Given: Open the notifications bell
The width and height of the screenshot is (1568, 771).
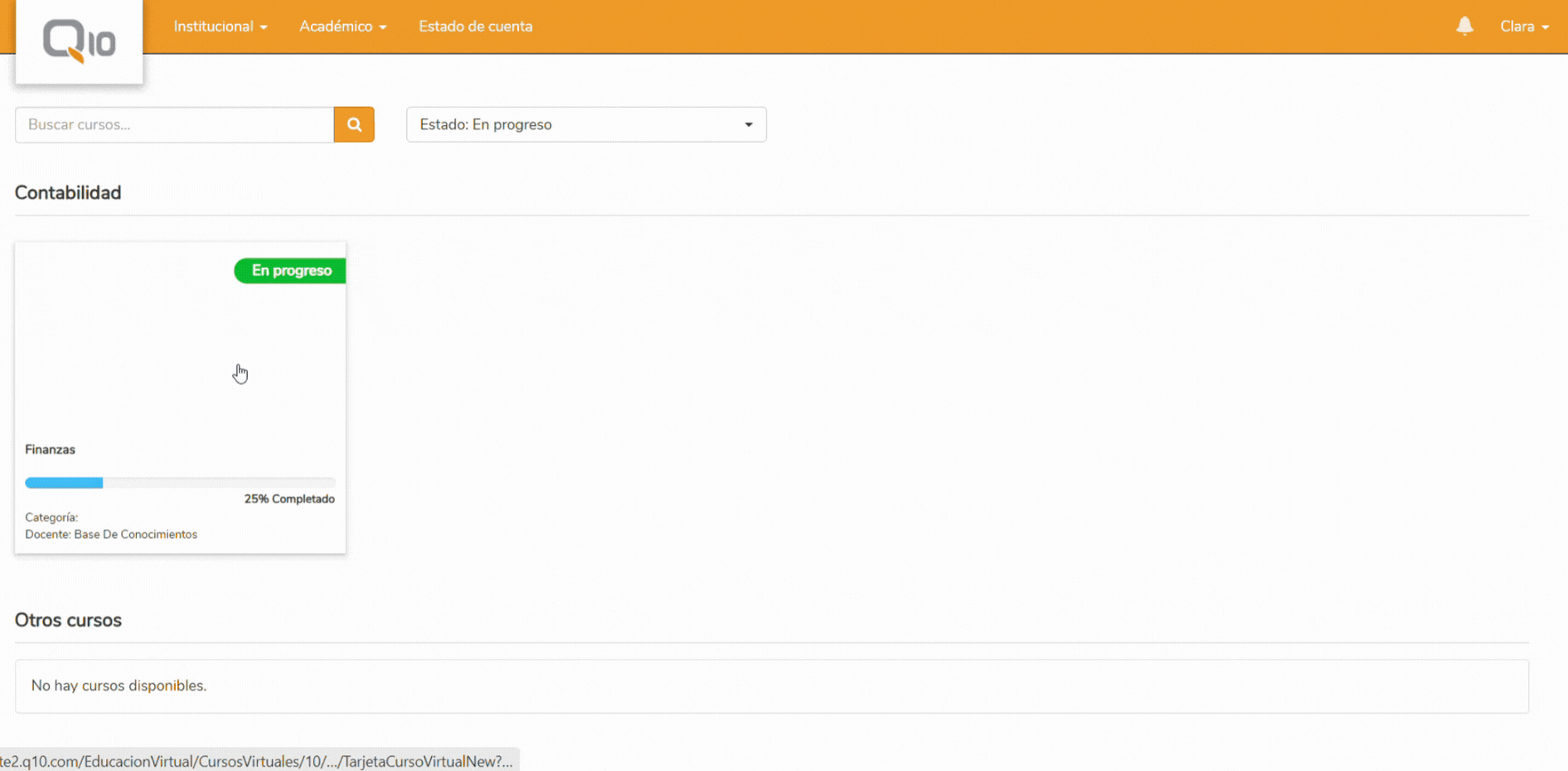Looking at the screenshot, I should (1464, 27).
